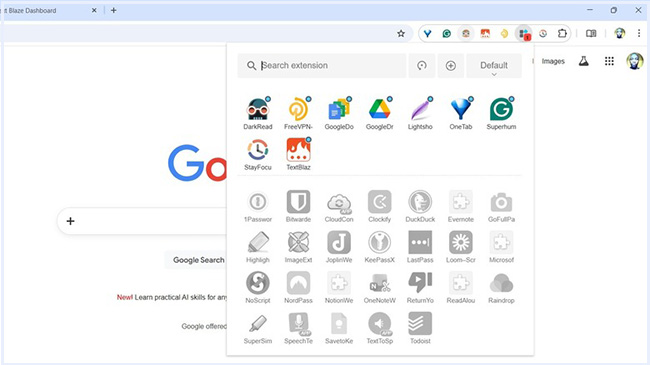The width and height of the screenshot is (650, 365).
Task: Open a new tab with plus button
Action: tap(114, 10)
